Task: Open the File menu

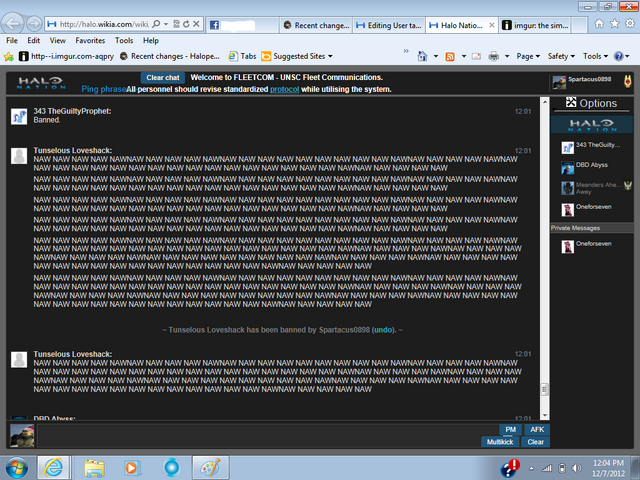Action: pyautogui.click(x=12, y=40)
